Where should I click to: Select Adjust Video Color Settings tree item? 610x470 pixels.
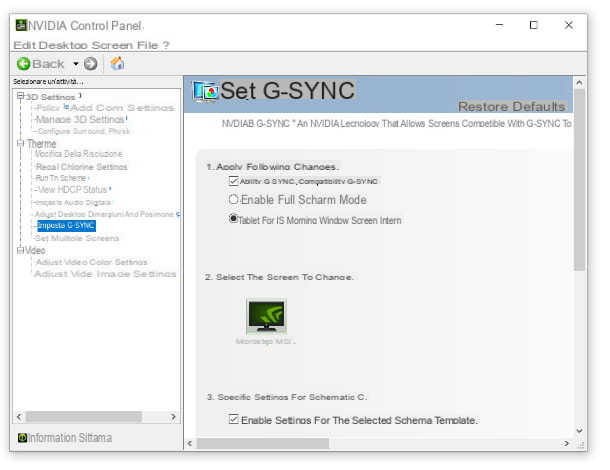pyautogui.click(x=91, y=262)
